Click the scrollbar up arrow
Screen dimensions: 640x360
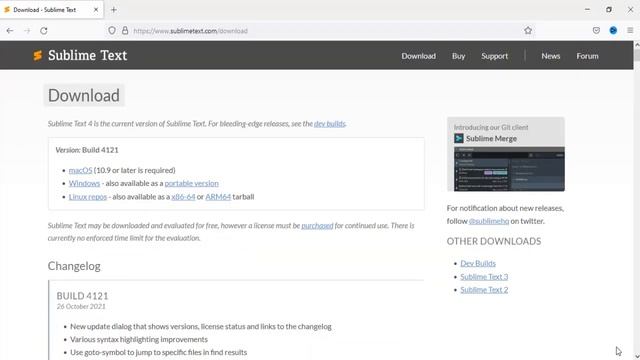637,44
